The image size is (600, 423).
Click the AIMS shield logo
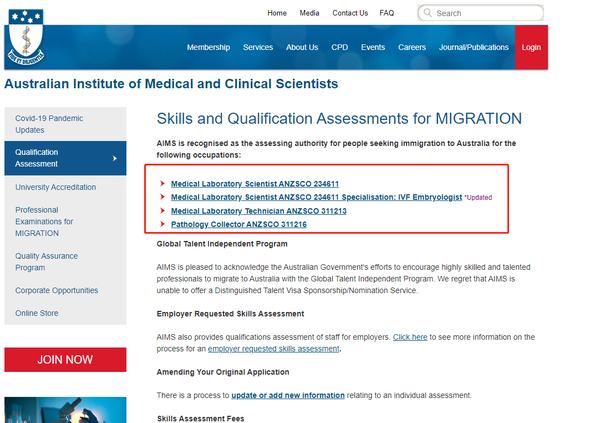tap(26, 37)
